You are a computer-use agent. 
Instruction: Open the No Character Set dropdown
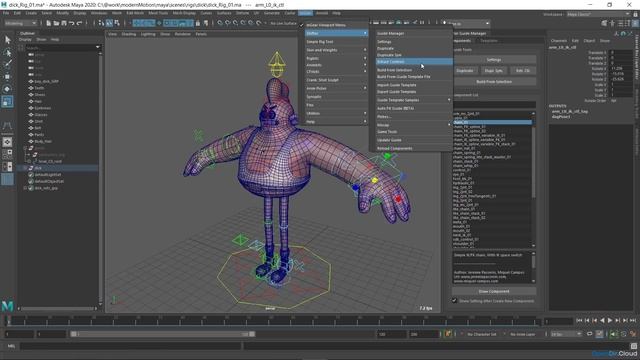(x=481, y=334)
